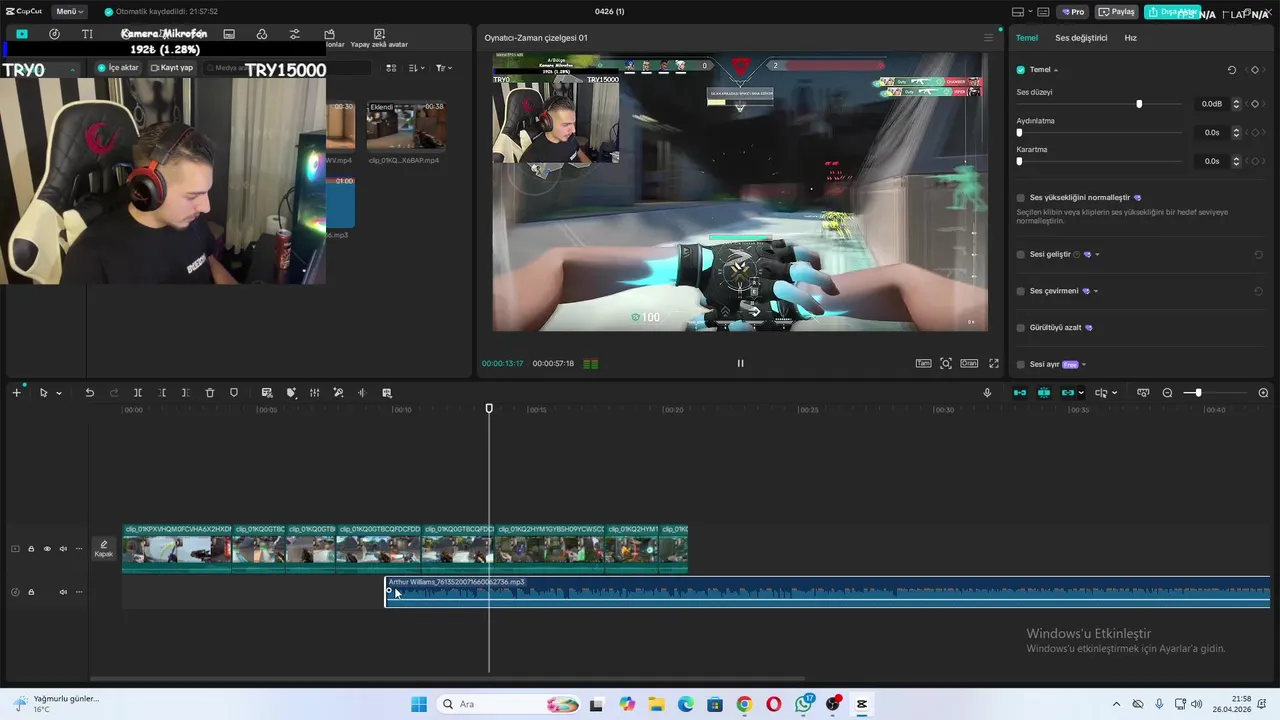Viewport: 1280px width, 720px height.
Task: Switch media library to grid view
Action: click(391, 68)
